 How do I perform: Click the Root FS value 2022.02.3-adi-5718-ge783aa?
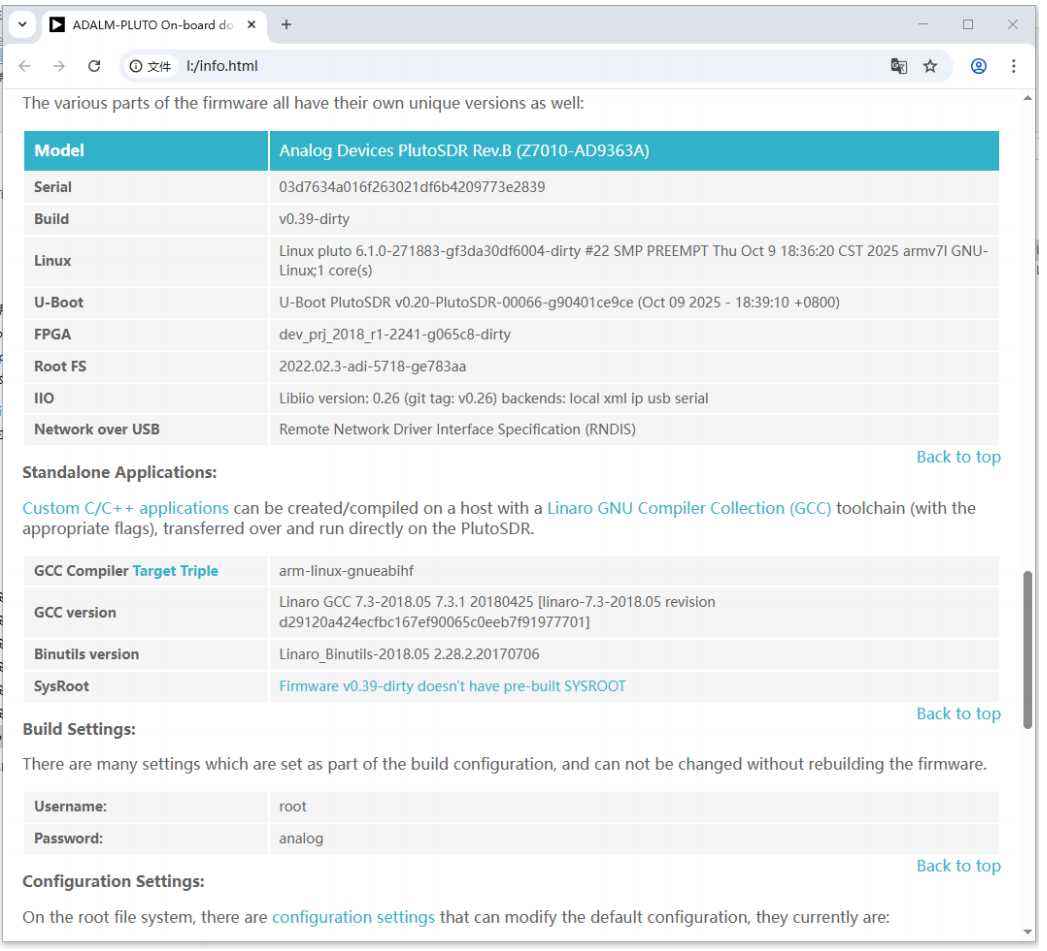point(373,367)
